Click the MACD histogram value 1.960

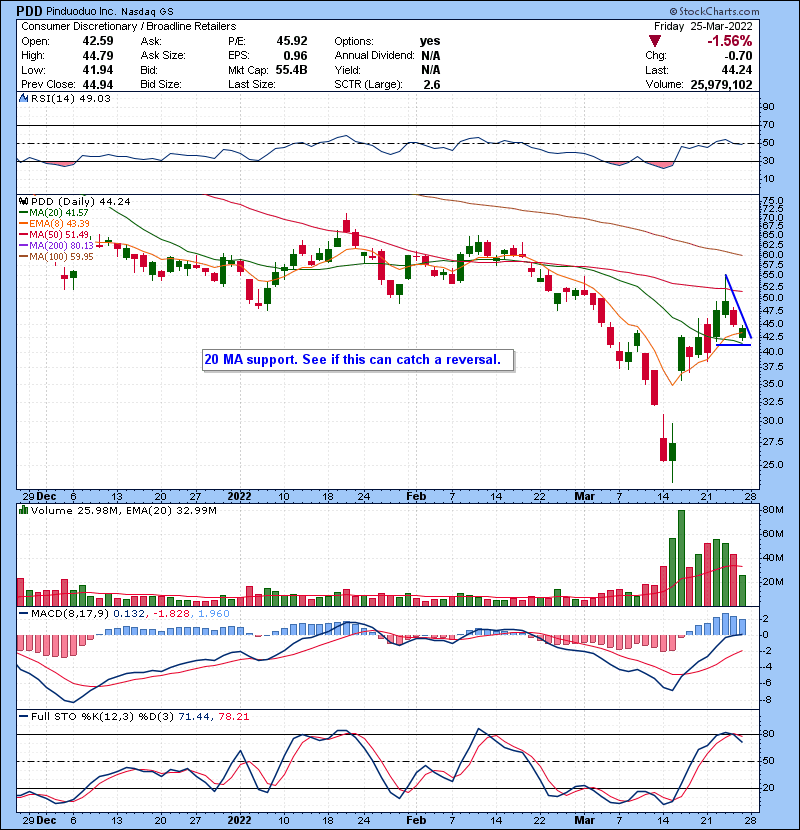click(213, 614)
